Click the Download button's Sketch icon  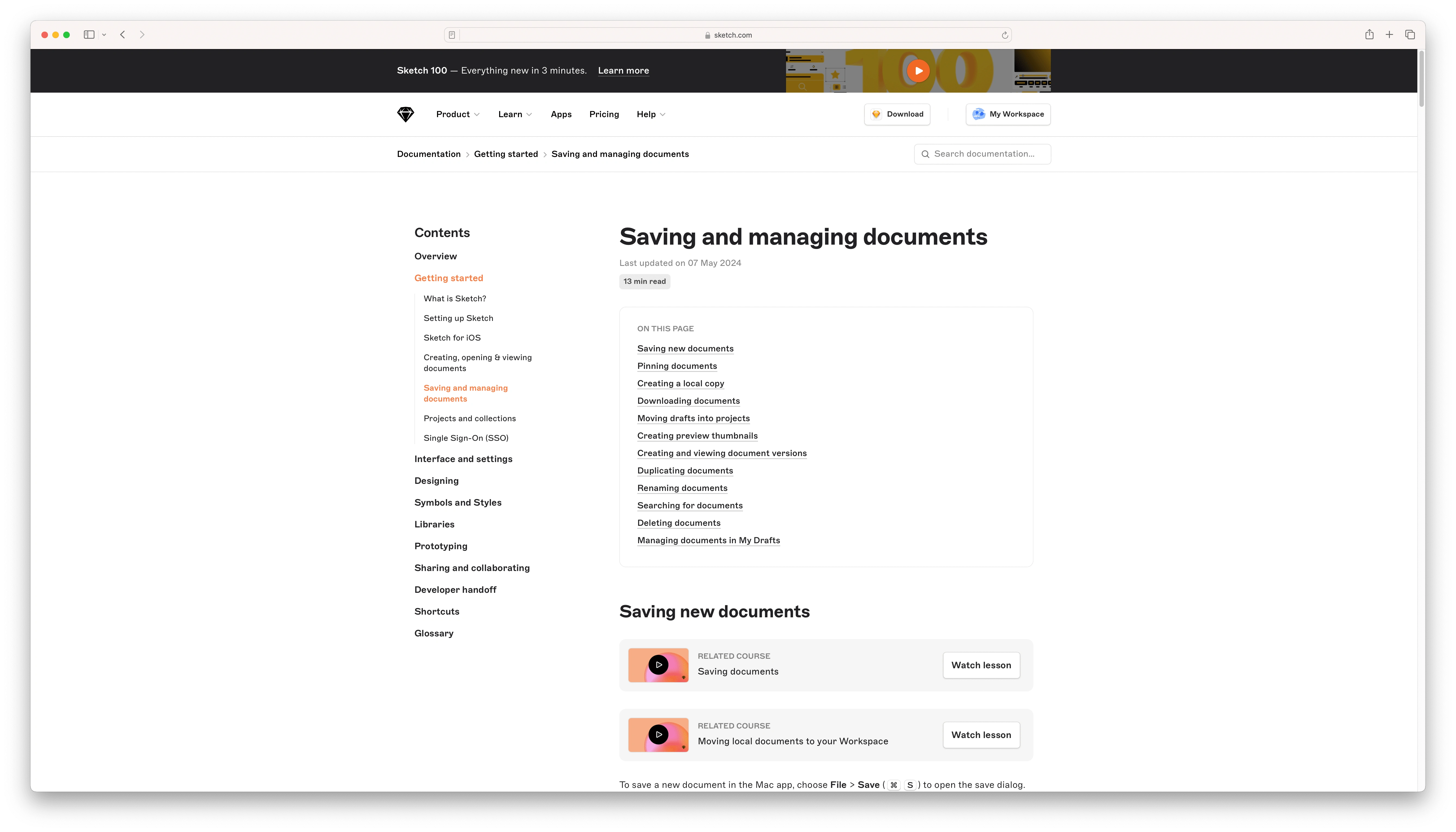pos(875,114)
